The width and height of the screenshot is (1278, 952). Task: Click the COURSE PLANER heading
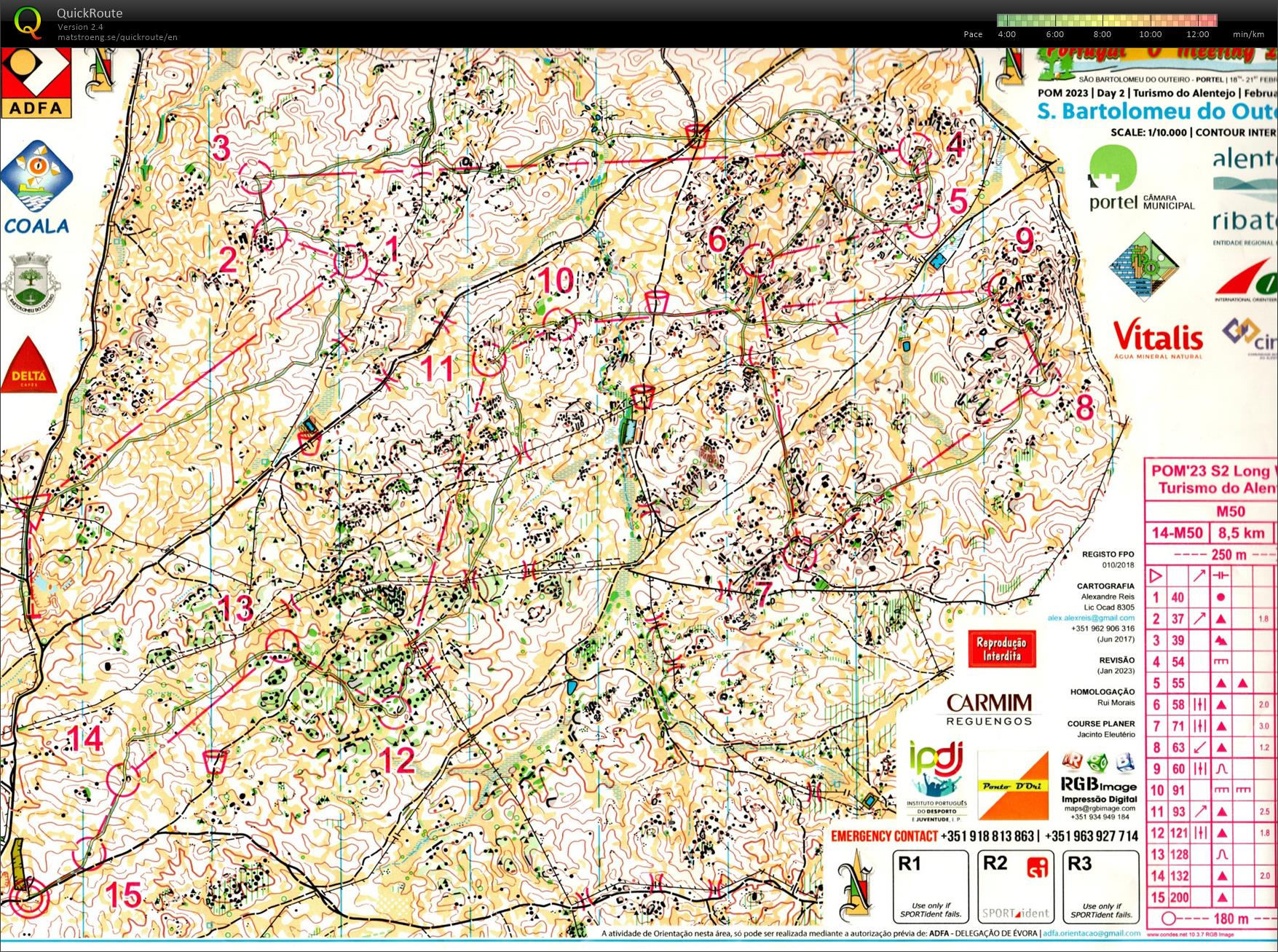point(1101,724)
